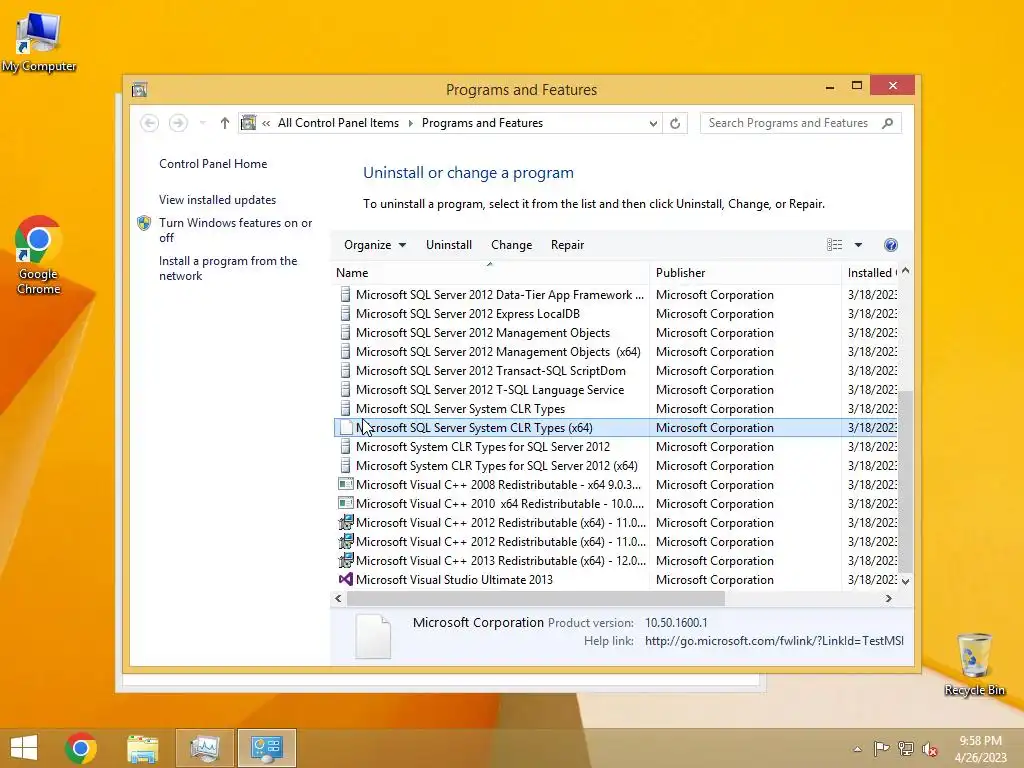This screenshot has height=768, width=1024.
Task: Go up one folder level
Action: 225,123
